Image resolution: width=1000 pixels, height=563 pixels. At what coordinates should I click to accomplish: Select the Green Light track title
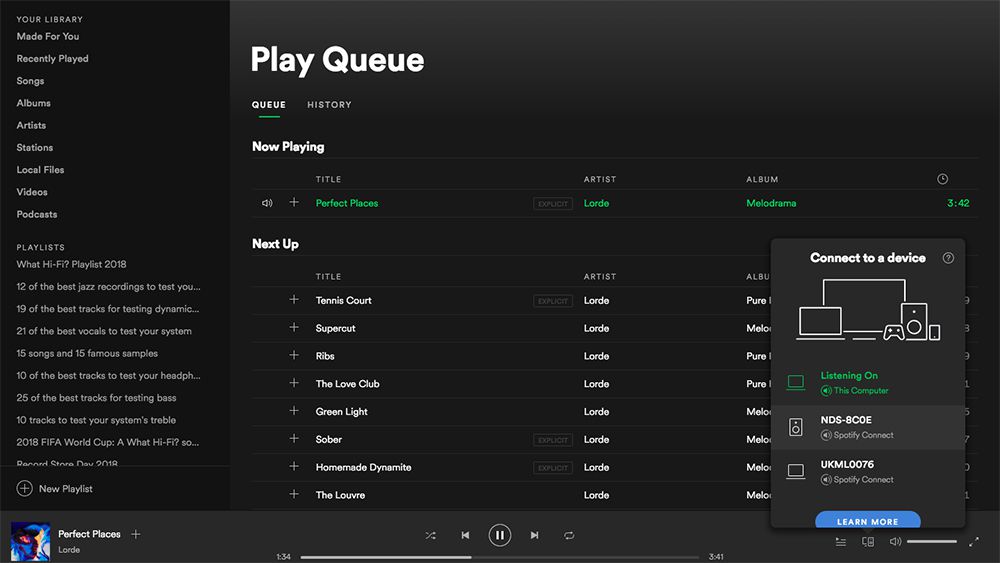pyautogui.click(x=341, y=412)
